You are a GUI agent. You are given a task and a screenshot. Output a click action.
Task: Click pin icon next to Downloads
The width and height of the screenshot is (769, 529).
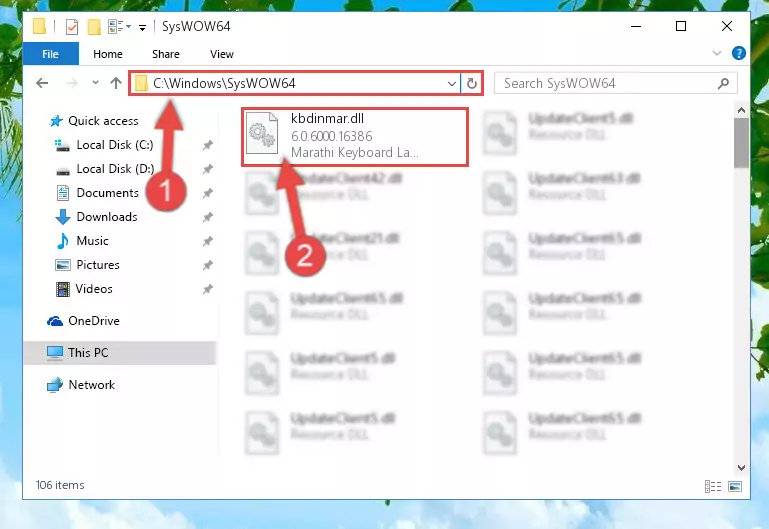coord(208,217)
